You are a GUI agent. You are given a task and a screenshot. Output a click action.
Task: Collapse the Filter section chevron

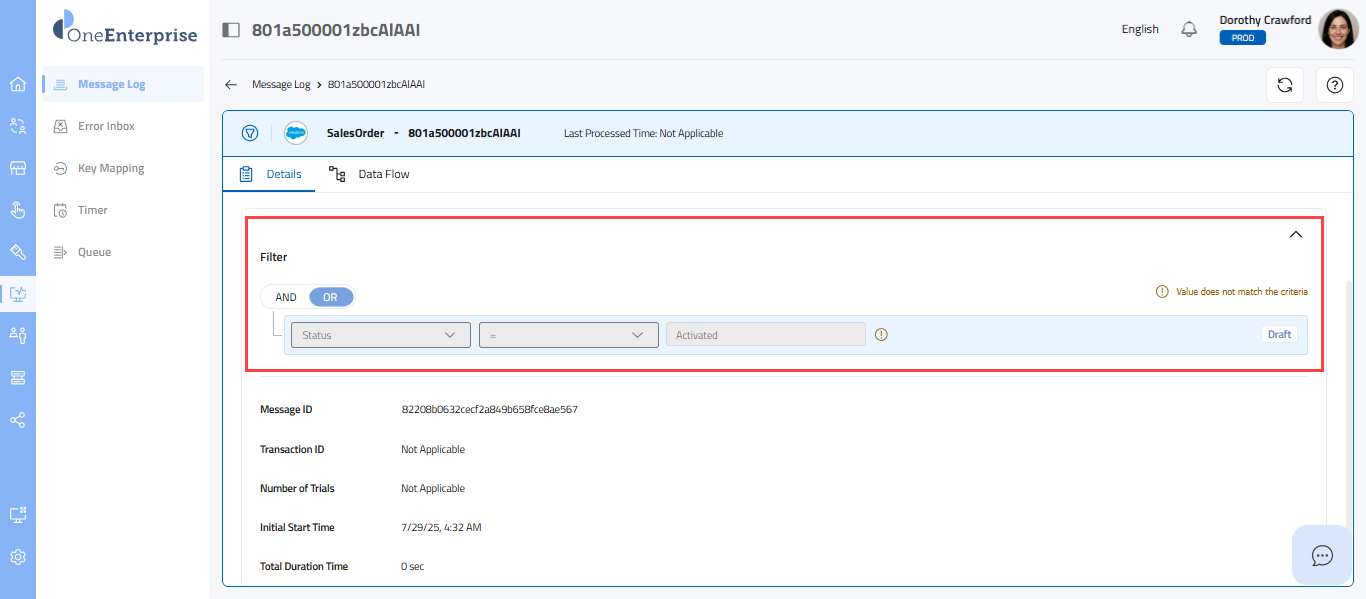point(1295,234)
